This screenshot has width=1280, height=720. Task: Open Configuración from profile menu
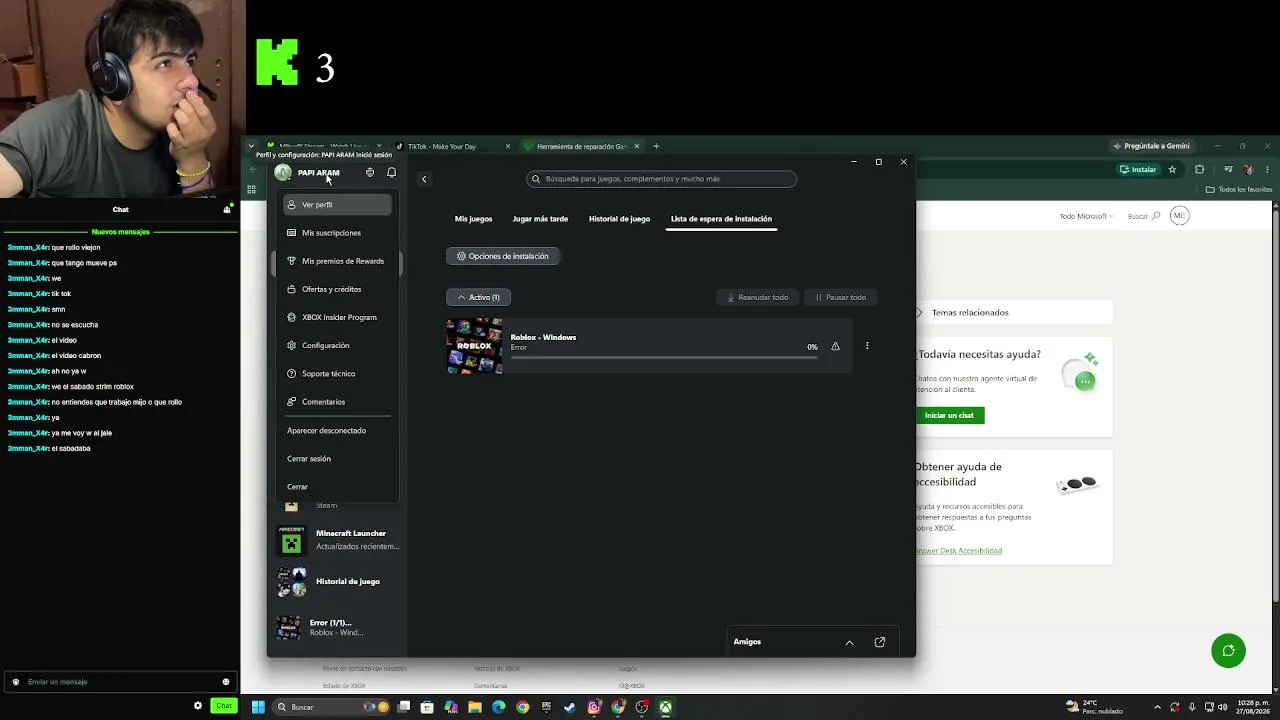pos(337,345)
